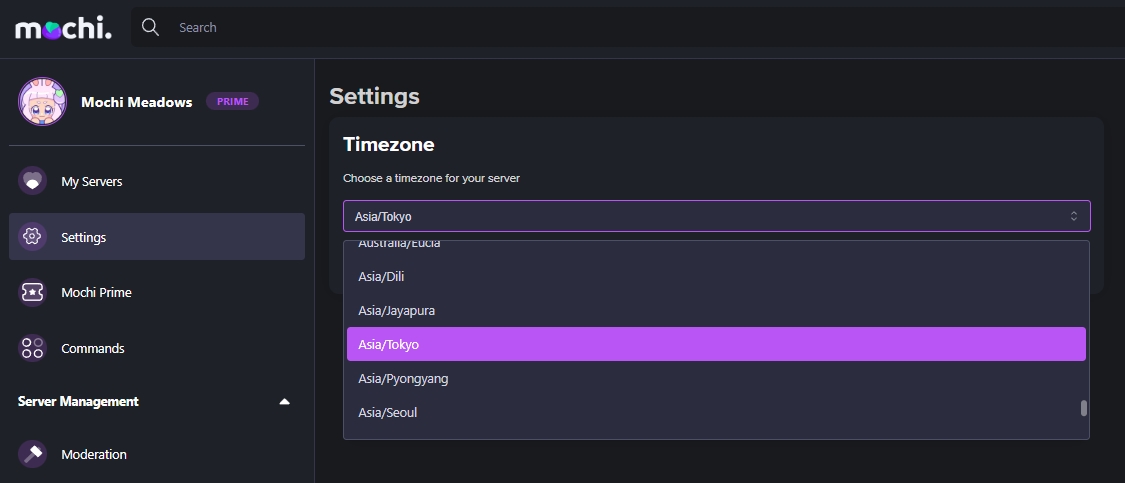Pick Asia/Seoul from the list
The height and width of the screenshot is (483, 1125).
coord(387,412)
